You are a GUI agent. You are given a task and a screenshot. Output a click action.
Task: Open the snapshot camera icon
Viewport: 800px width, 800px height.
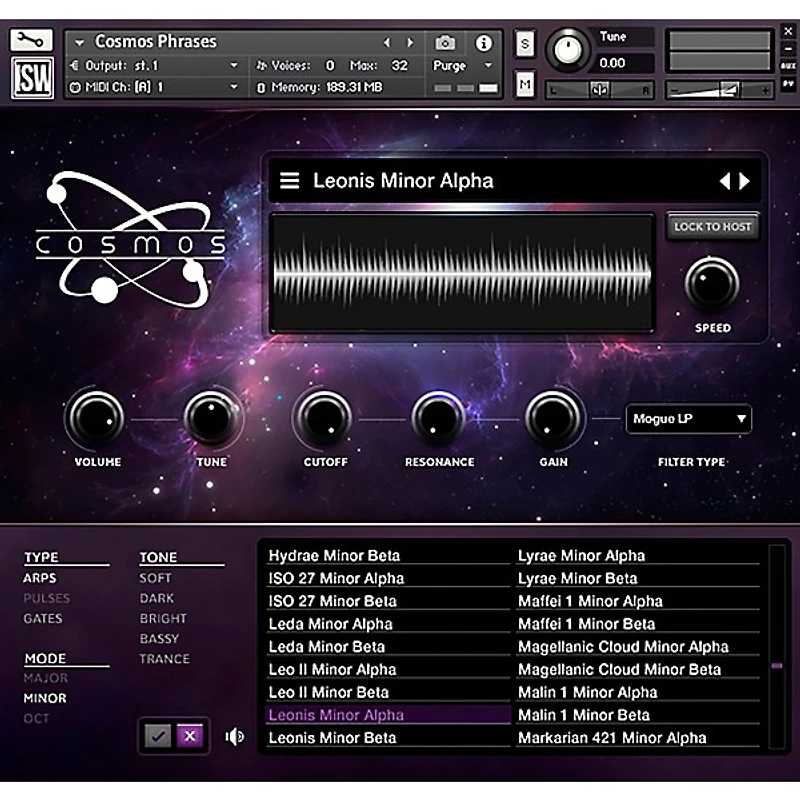coord(445,43)
